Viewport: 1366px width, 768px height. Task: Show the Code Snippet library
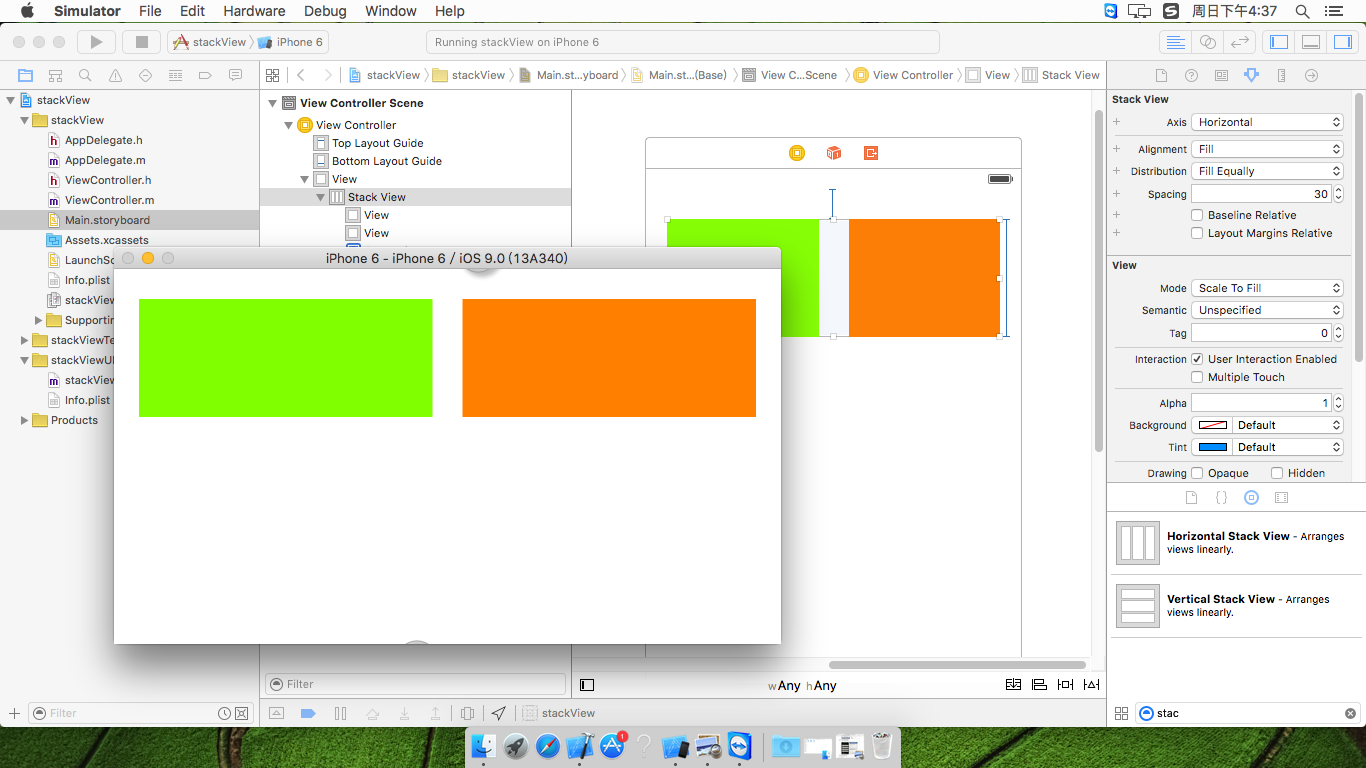coord(1221,497)
